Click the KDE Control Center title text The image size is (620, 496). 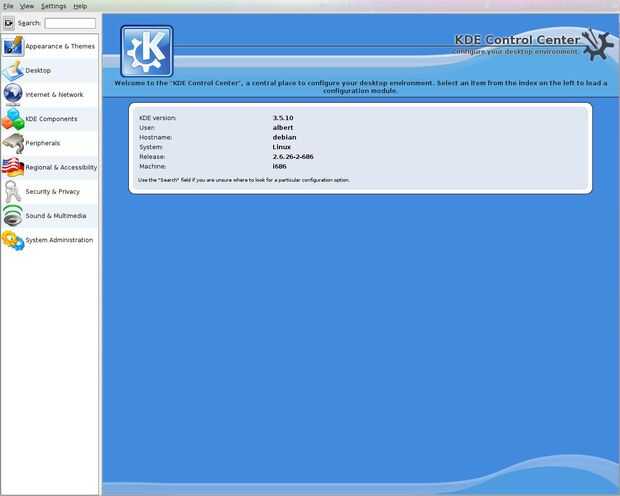(517, 40)
